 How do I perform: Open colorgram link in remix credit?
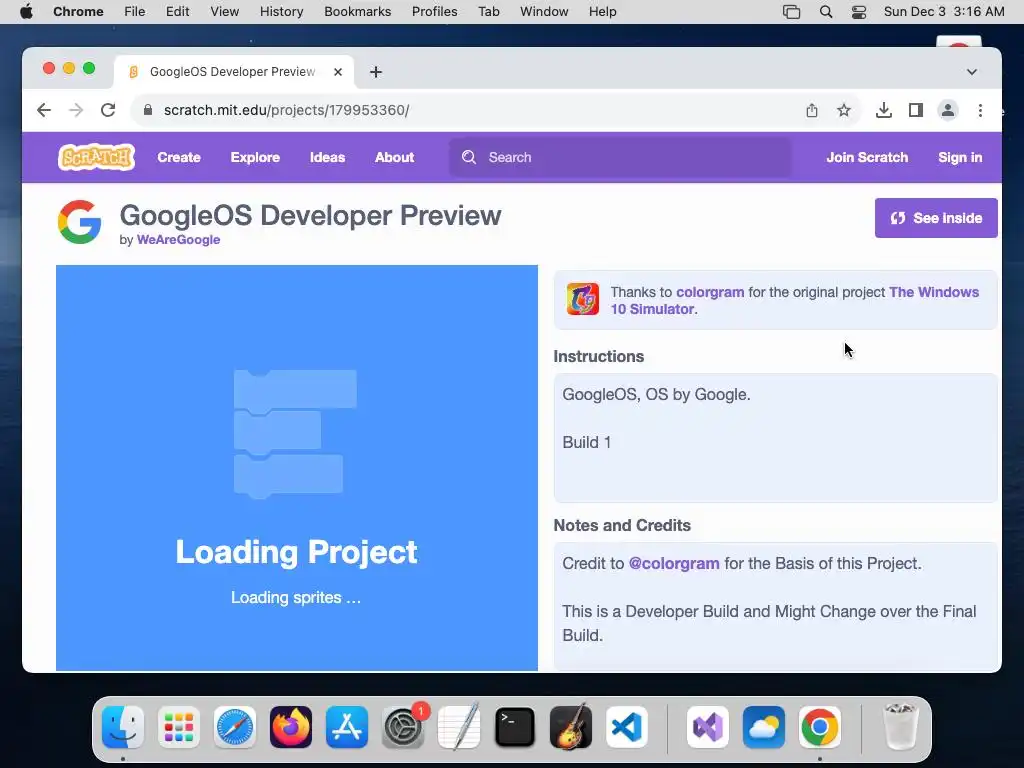pos(710,292)
